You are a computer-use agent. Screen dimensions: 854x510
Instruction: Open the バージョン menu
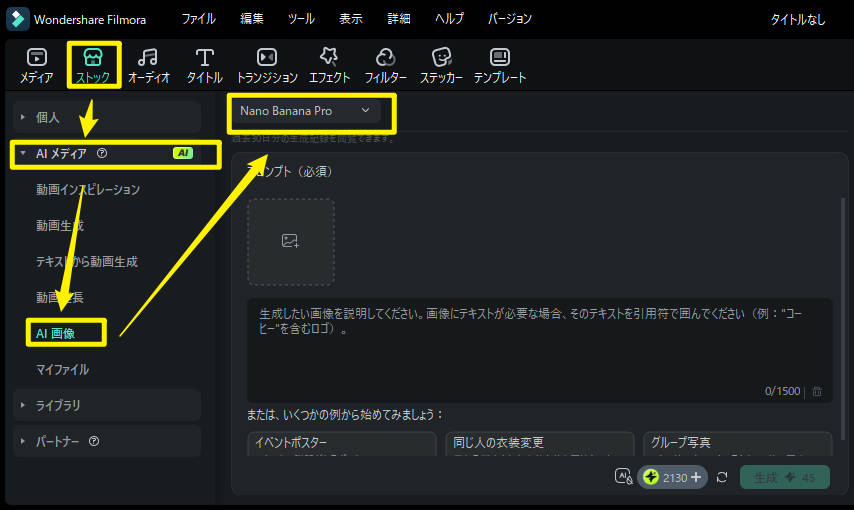tap(509, 19)
